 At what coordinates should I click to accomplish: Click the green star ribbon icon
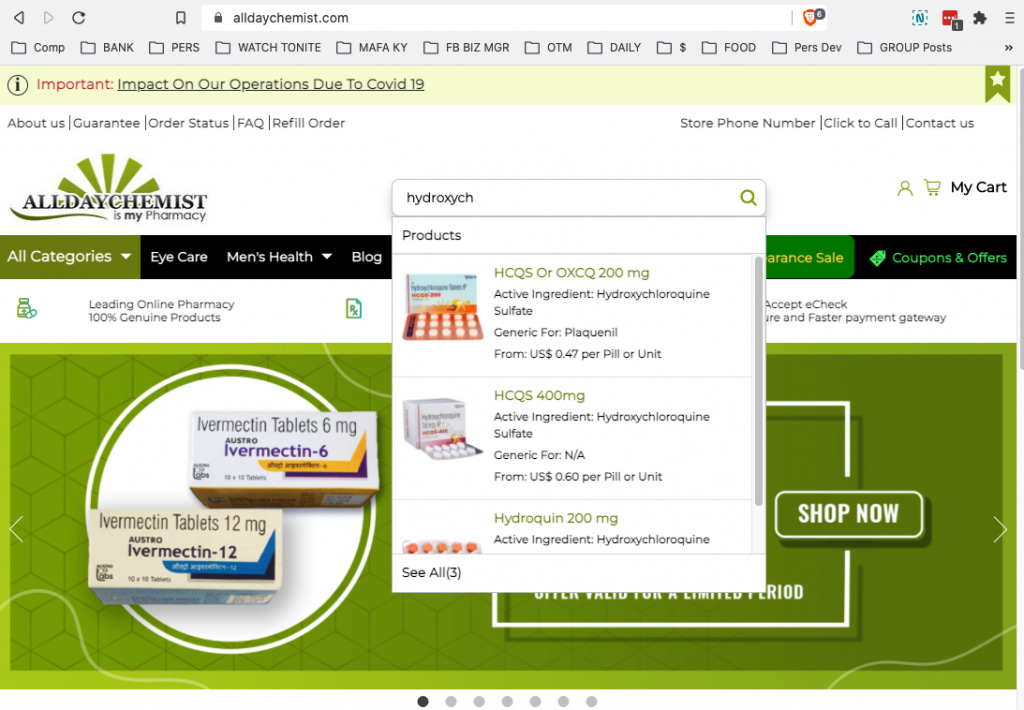(997, 83)
